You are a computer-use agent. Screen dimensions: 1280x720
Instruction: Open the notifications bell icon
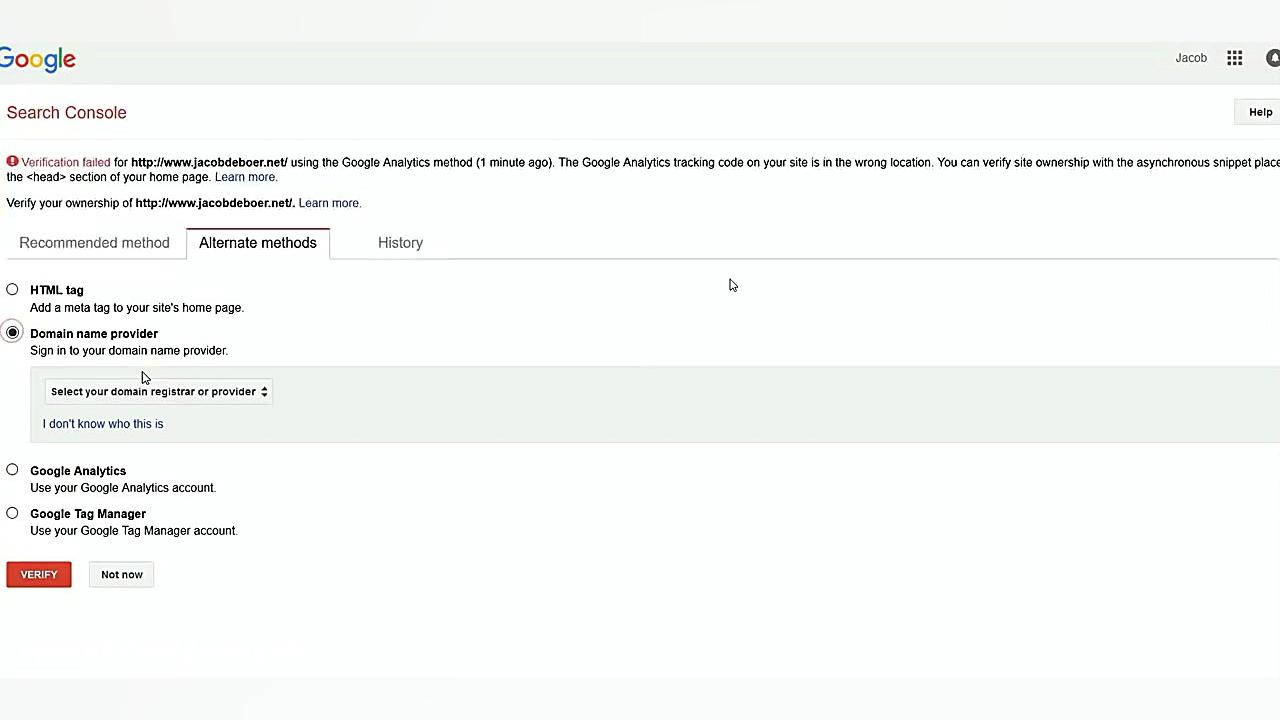point(1273,58)
